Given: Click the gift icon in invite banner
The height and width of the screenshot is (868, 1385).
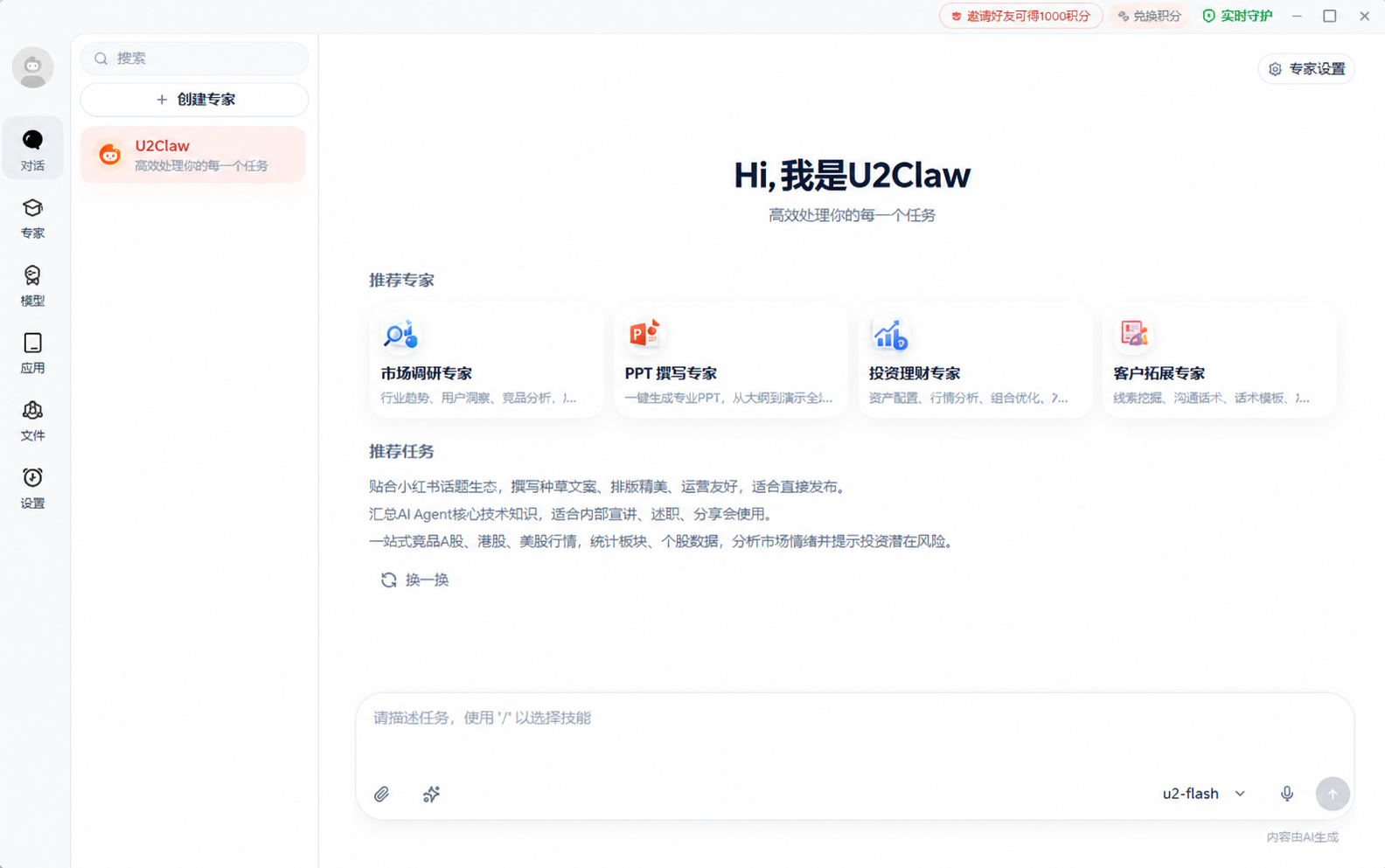Looking at the screenshot, I should tap(957, 16).
